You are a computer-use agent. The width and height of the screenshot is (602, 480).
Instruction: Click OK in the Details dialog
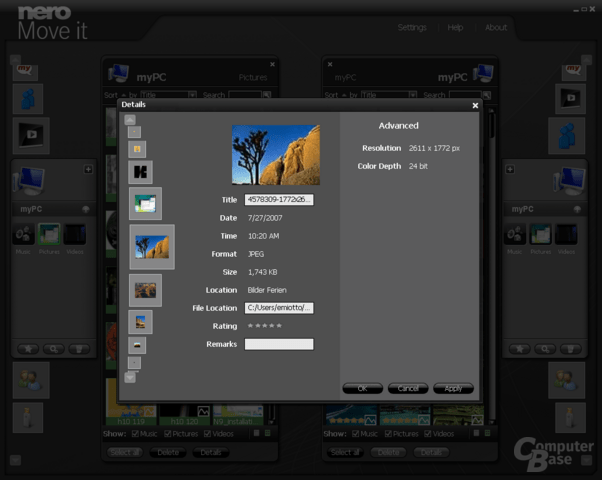click(x=362, y=388)
